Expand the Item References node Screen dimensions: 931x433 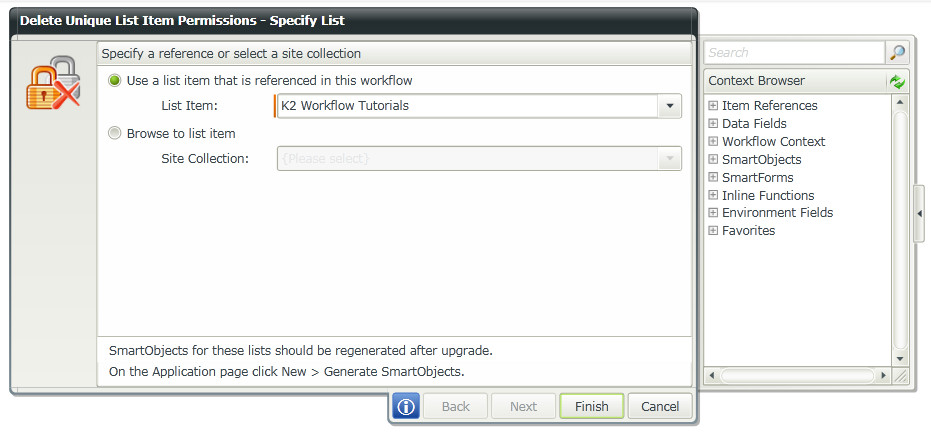click(x=713, y=106)
